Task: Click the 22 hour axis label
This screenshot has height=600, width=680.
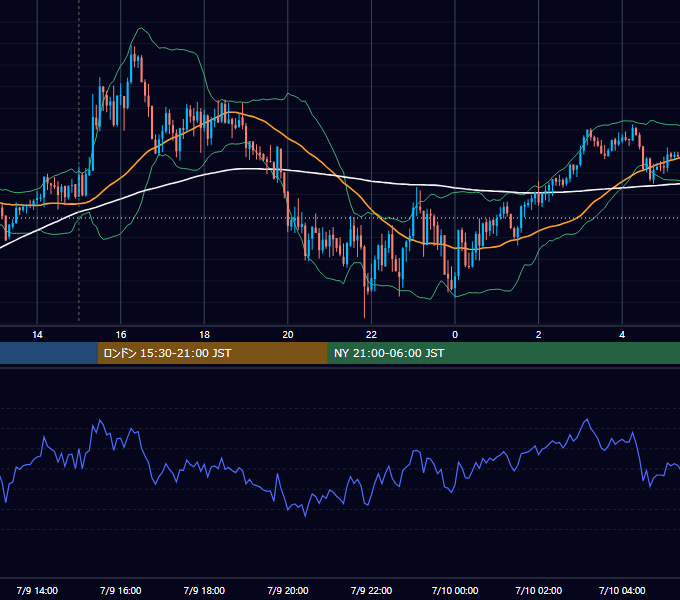Action: [371, 335]
